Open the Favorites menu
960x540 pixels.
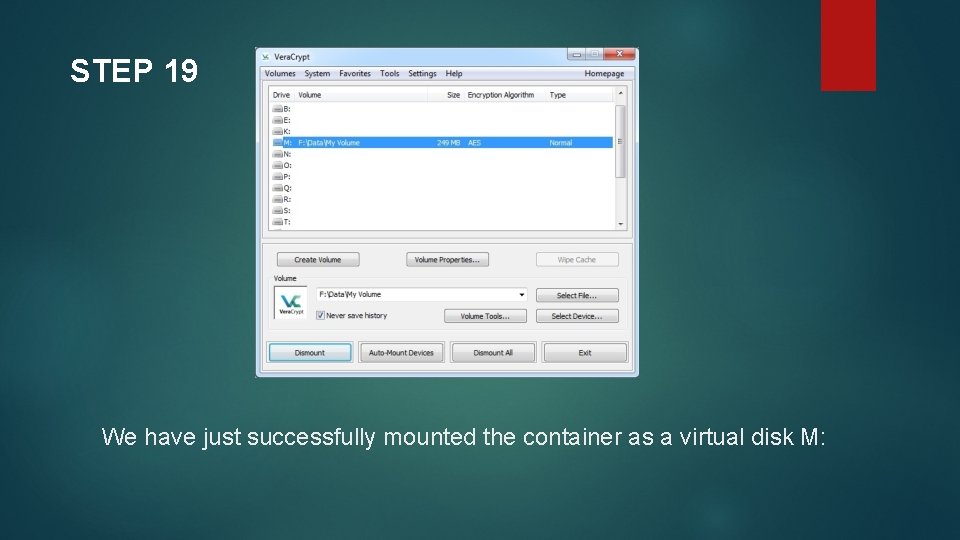click(x=355, y=73)
